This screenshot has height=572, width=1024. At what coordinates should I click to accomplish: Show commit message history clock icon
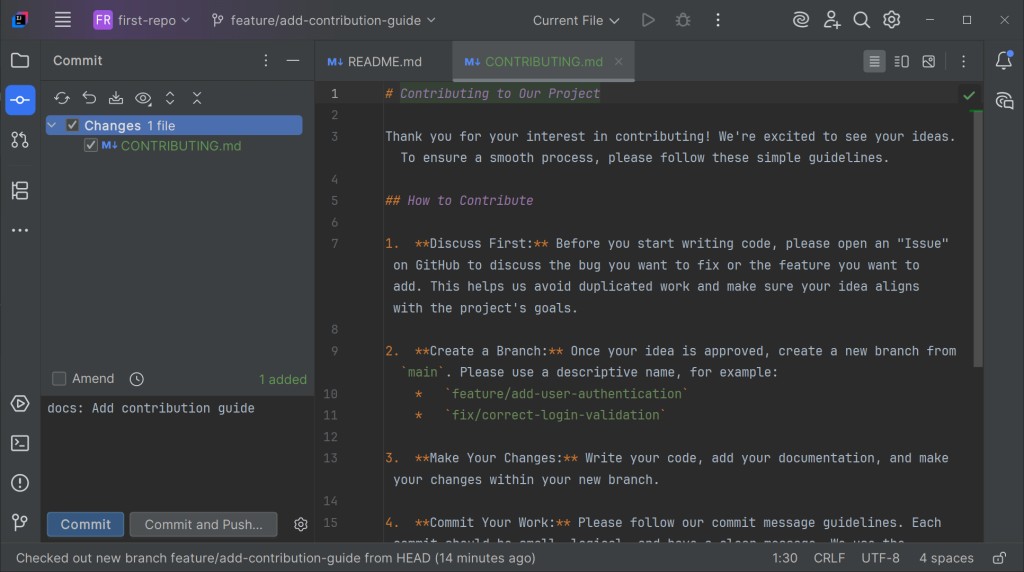pos(136,379)
